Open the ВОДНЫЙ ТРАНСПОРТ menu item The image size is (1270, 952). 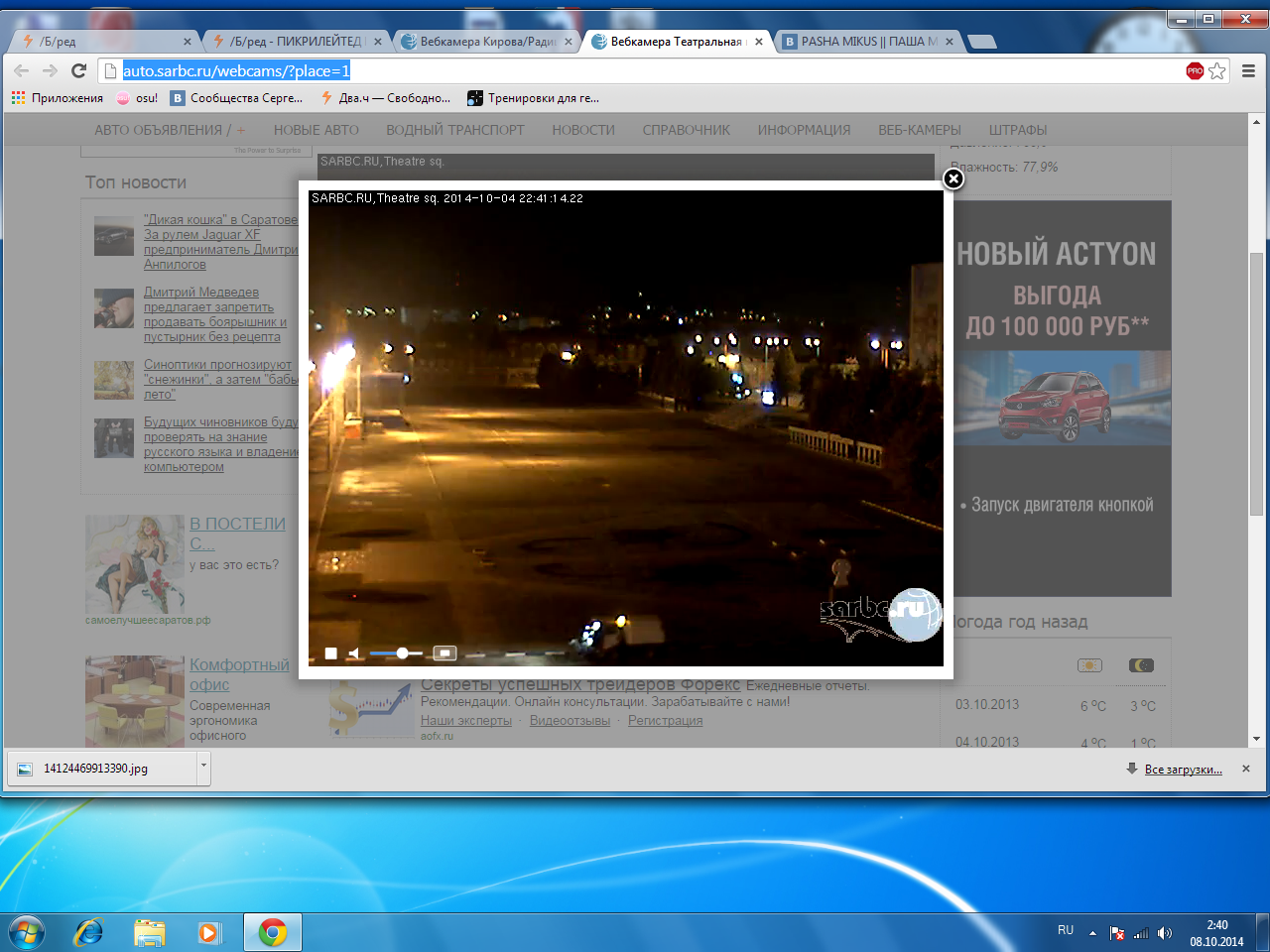(x=455, y=130)
